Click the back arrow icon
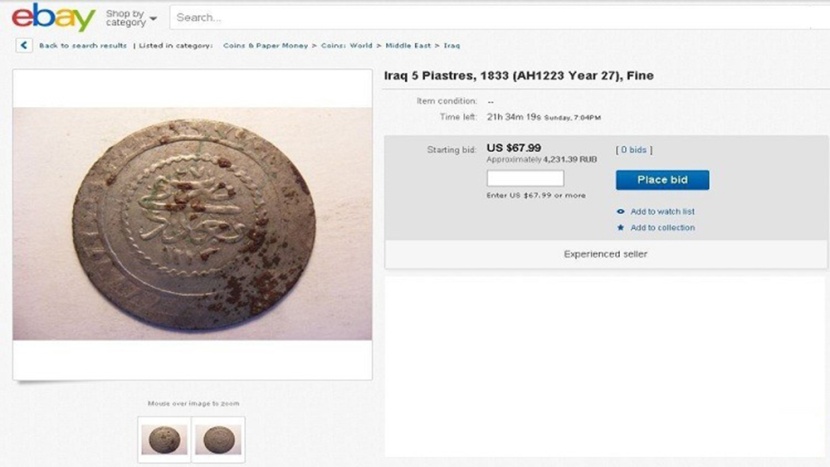The width and height of the screenshot is (830, 467). 24,45
